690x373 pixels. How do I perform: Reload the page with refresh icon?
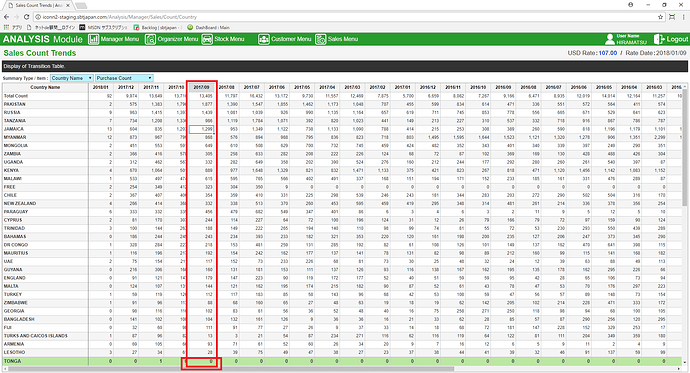(26, 17)
